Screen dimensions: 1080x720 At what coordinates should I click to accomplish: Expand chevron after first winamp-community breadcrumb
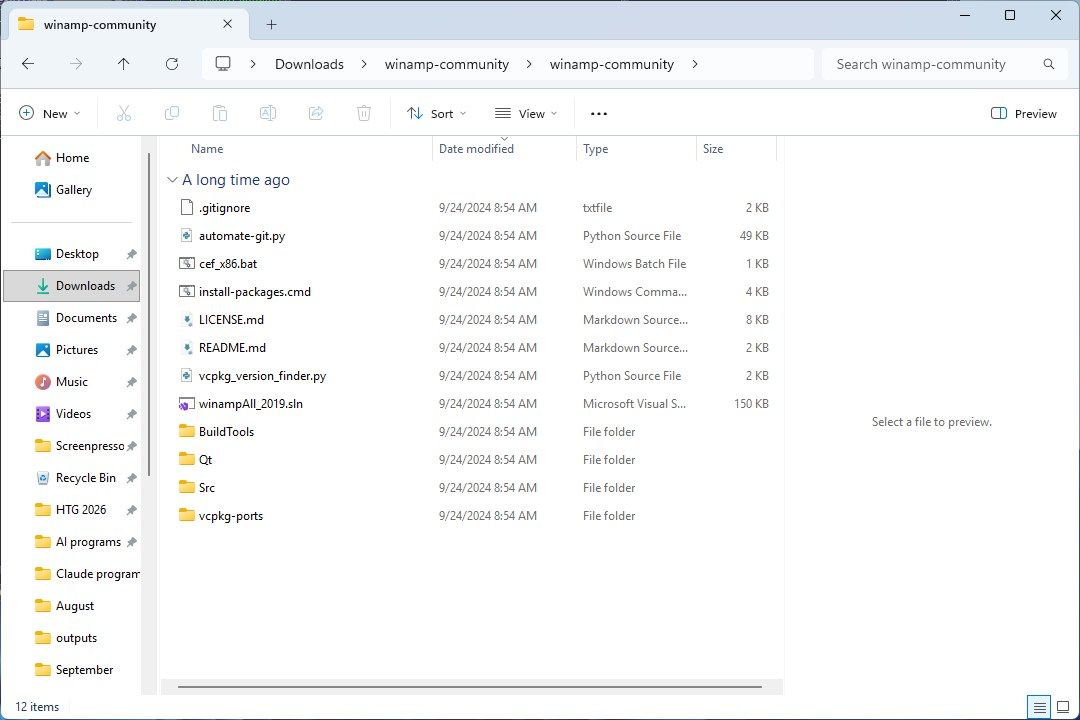point(529,64)
